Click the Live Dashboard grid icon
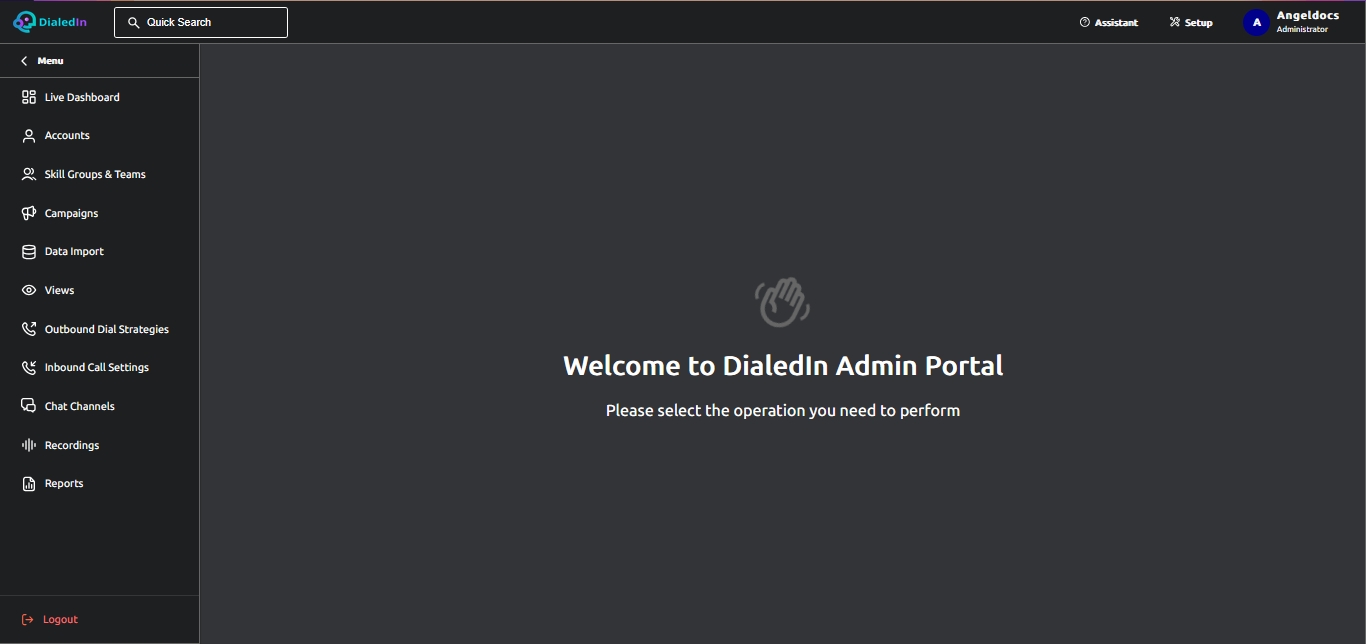1366x644 pixels. point(29,97)
